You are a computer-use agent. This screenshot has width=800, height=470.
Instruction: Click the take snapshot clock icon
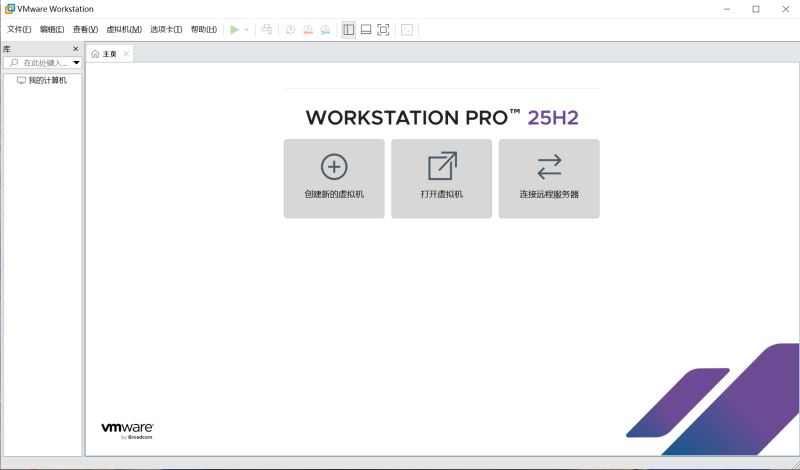[290, 30]
